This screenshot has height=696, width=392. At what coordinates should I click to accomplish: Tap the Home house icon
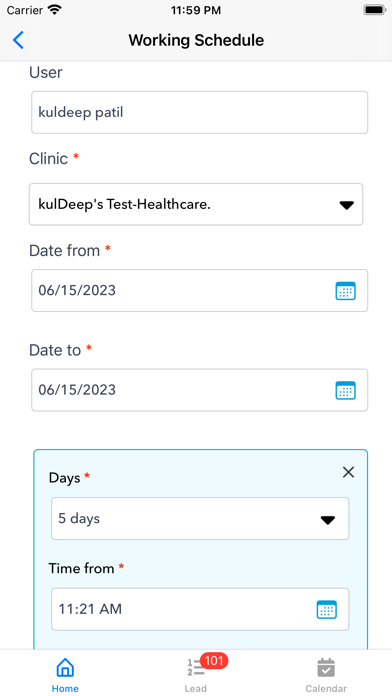(x=65, y=667)
